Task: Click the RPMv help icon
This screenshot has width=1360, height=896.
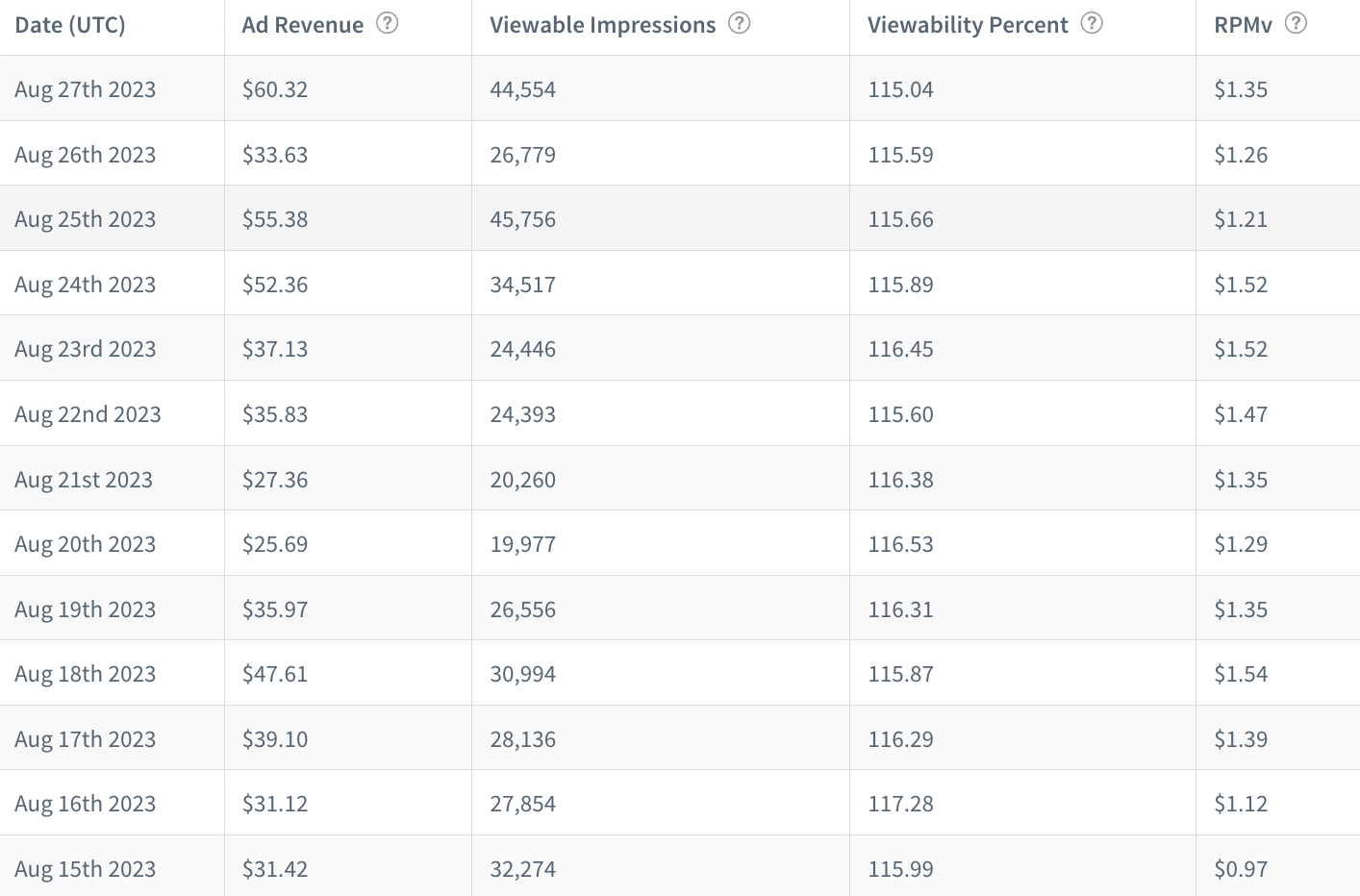Action: [x=1296, y=23]
